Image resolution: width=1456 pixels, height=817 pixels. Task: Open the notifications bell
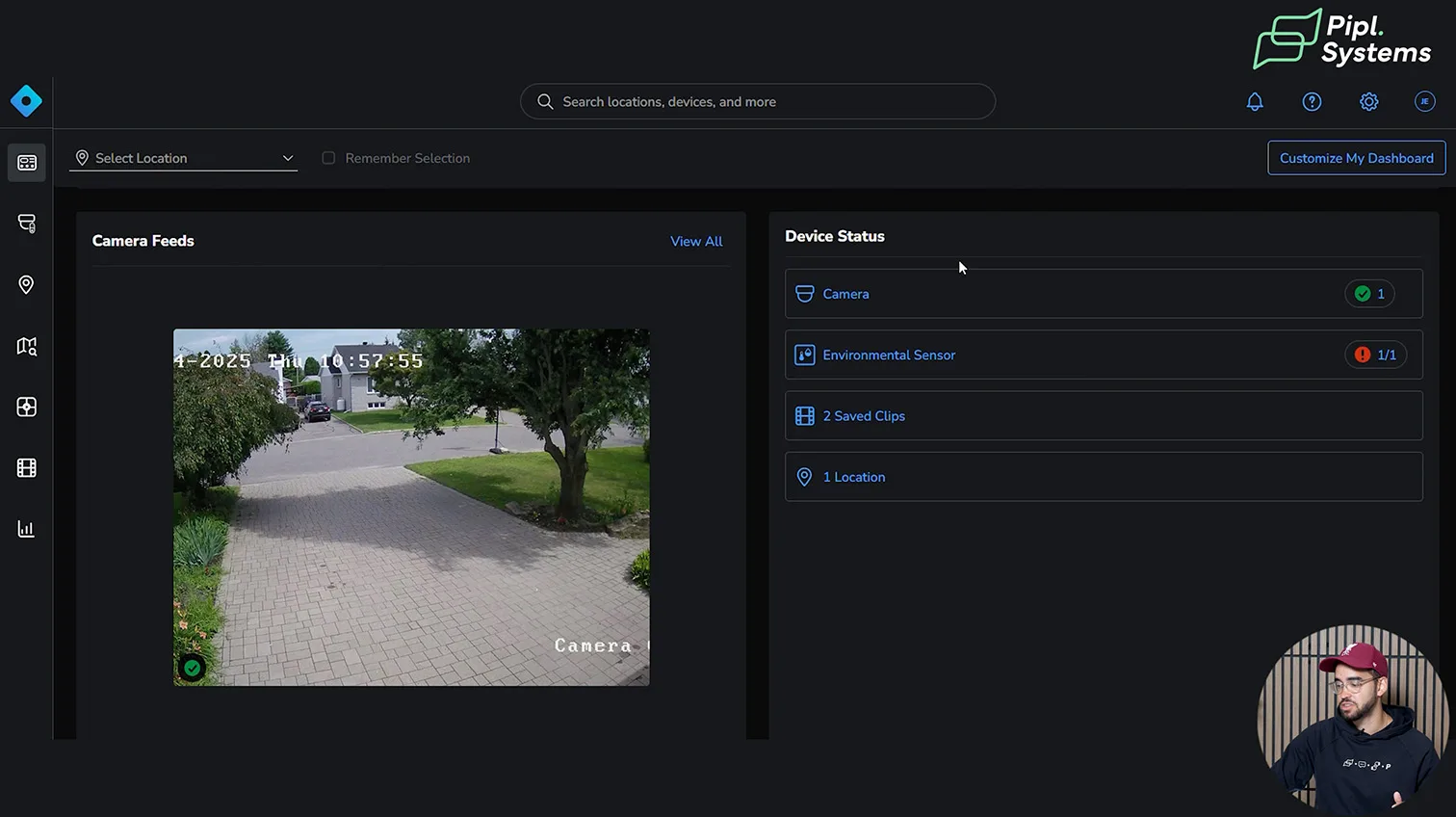coord(1255,102)
